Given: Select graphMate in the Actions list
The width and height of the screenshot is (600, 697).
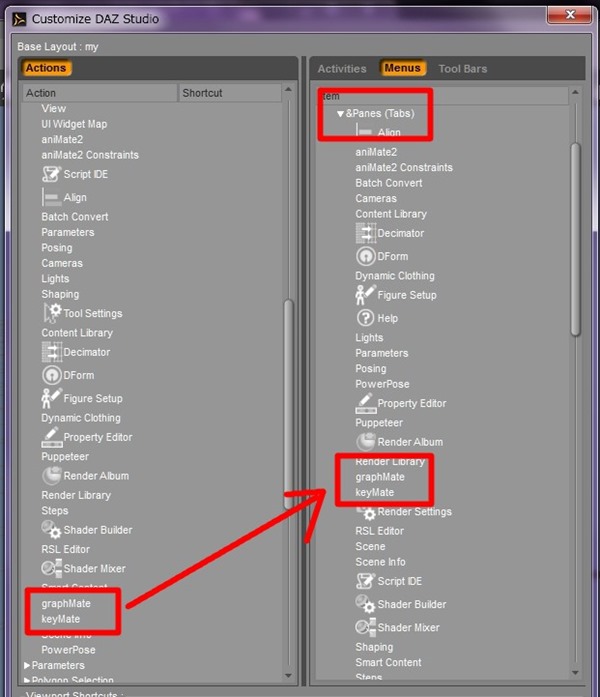Looking at the screenshot, I should (66, 603).
